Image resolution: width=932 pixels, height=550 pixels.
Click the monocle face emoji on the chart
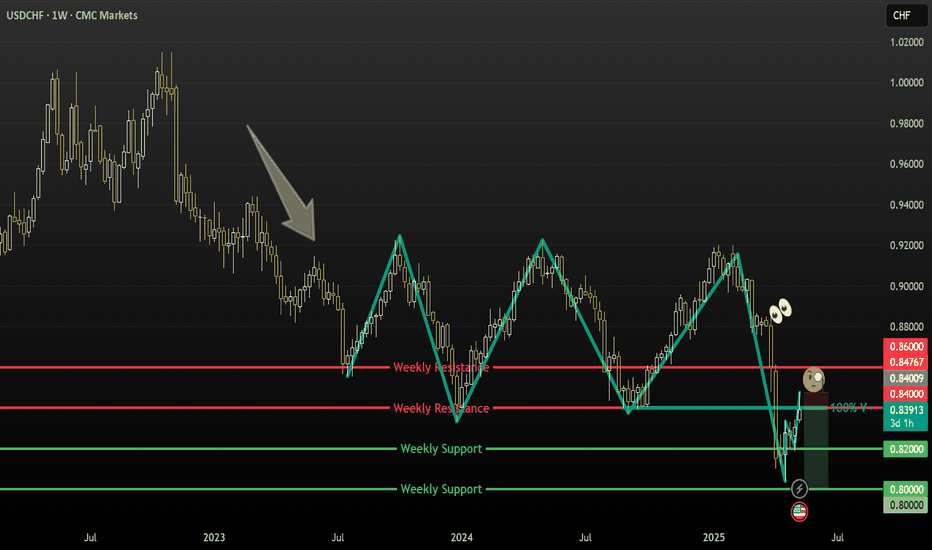813,379
